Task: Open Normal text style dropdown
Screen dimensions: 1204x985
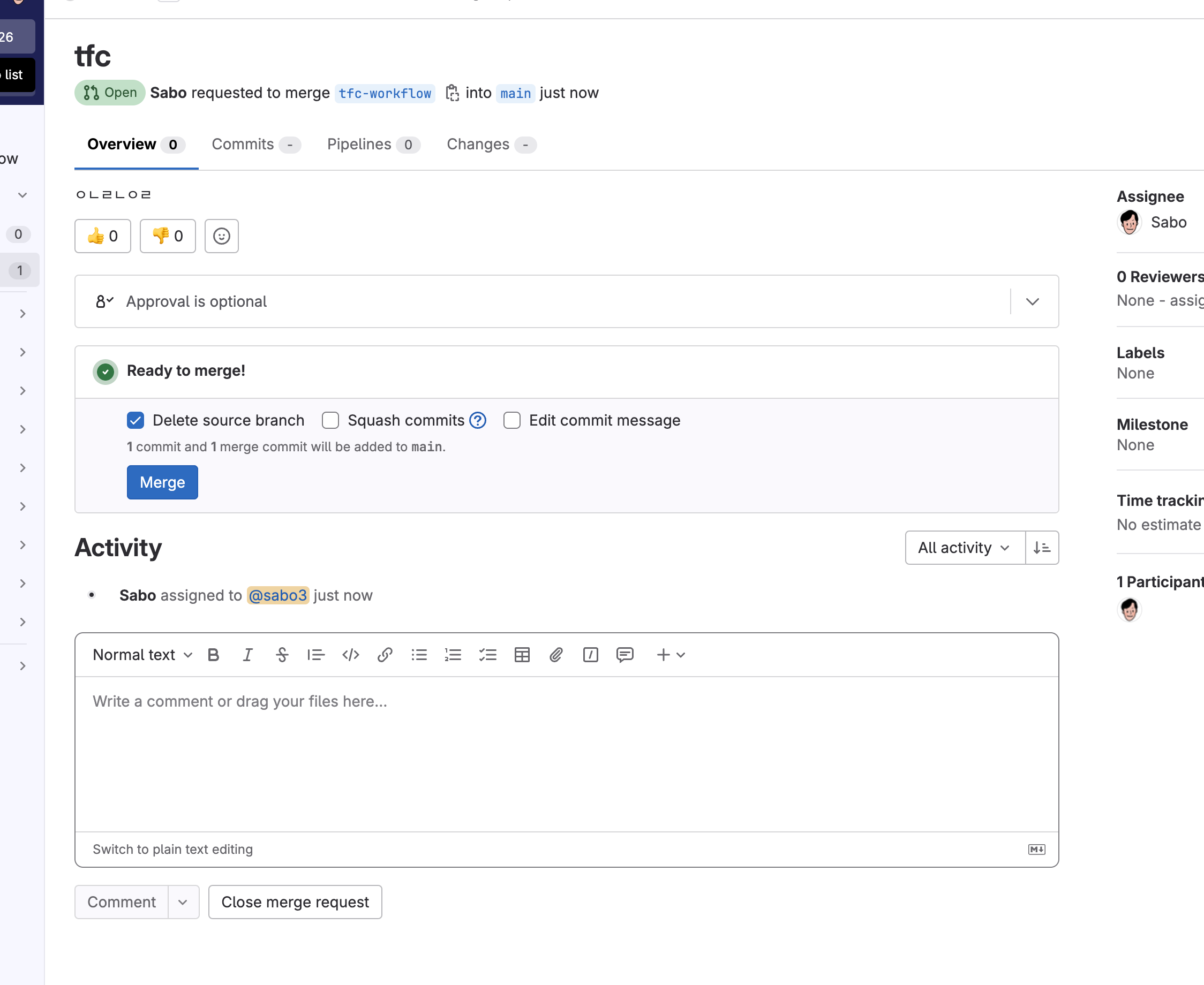Action: tap(142, 655)
